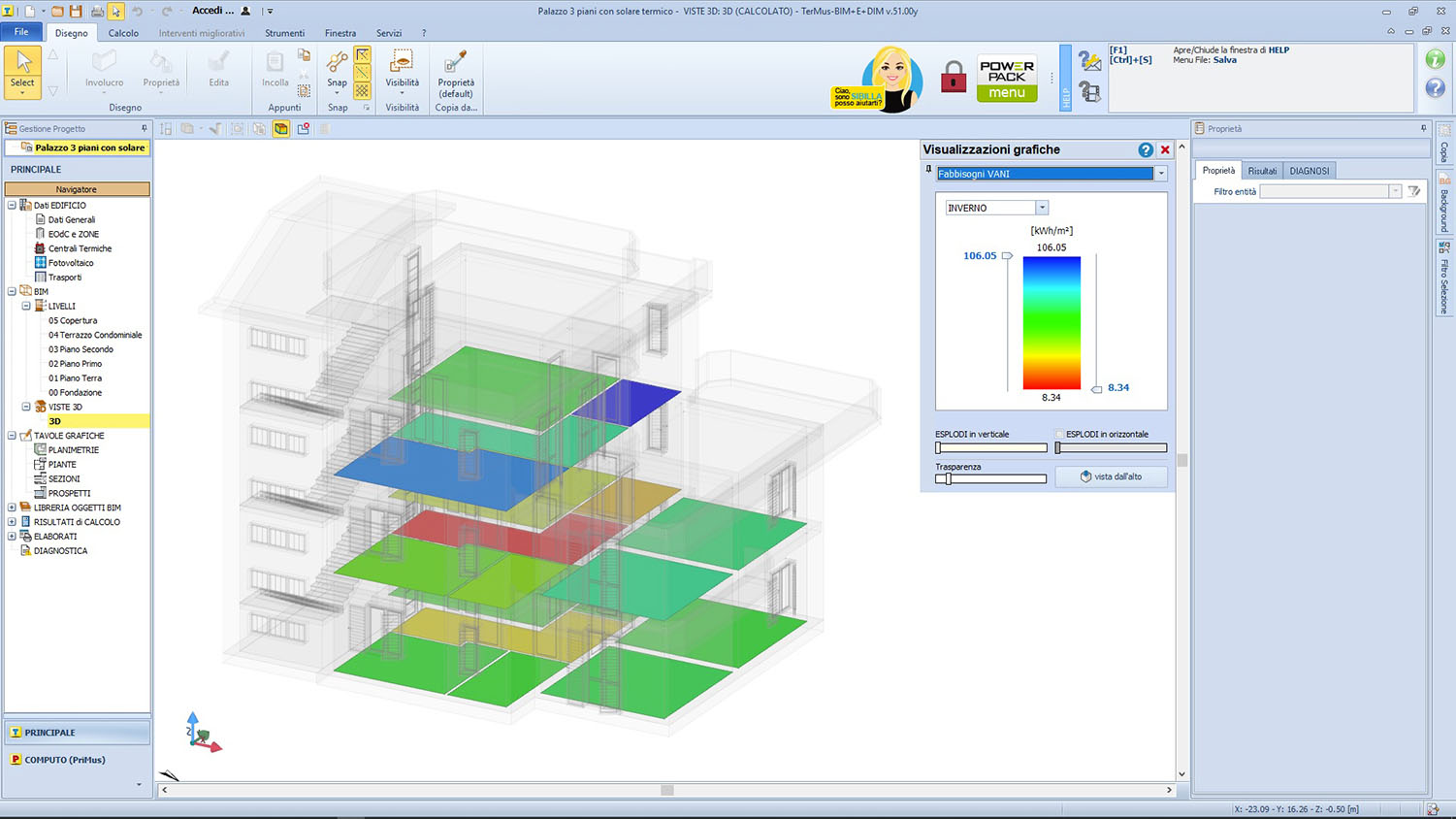Click the save floppy disk icon

76,12
